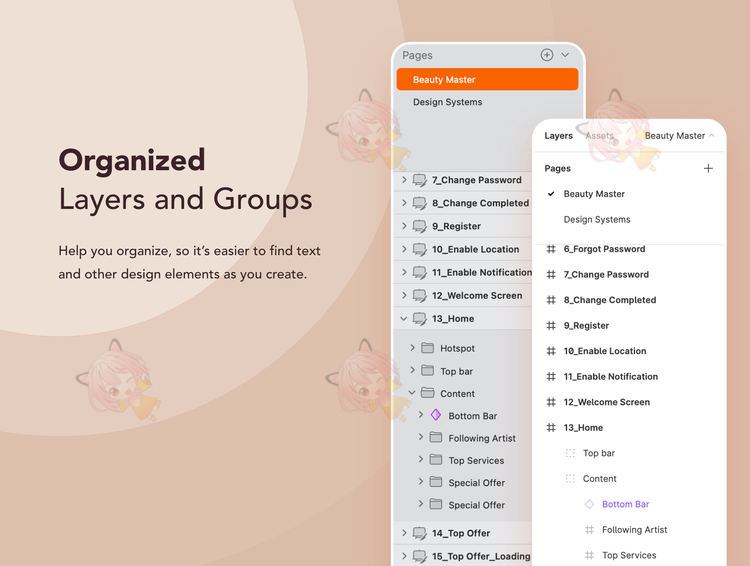Collapse the 13_Home artboard chevron
Screen dimensions: 750x566
[404, 319]
